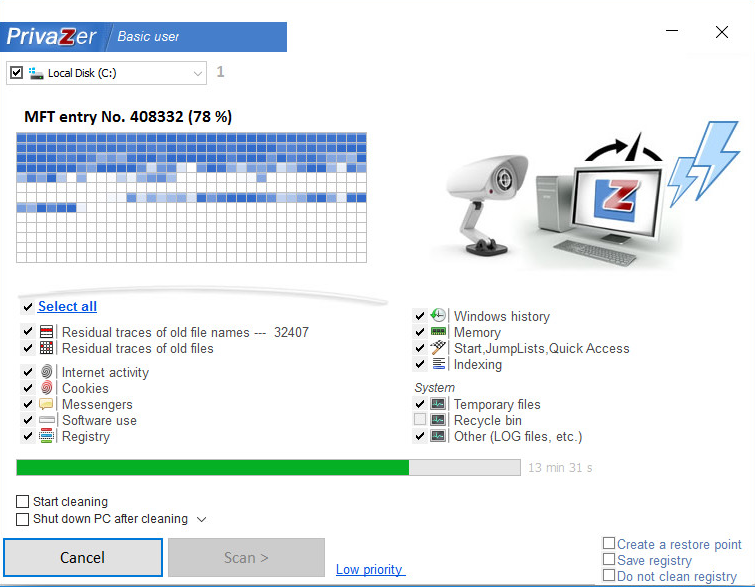The height and width of the screenshot is (587, 755).
Task: Uncheck the Internet activity checkbox
Action: click(x=27, y=372)
